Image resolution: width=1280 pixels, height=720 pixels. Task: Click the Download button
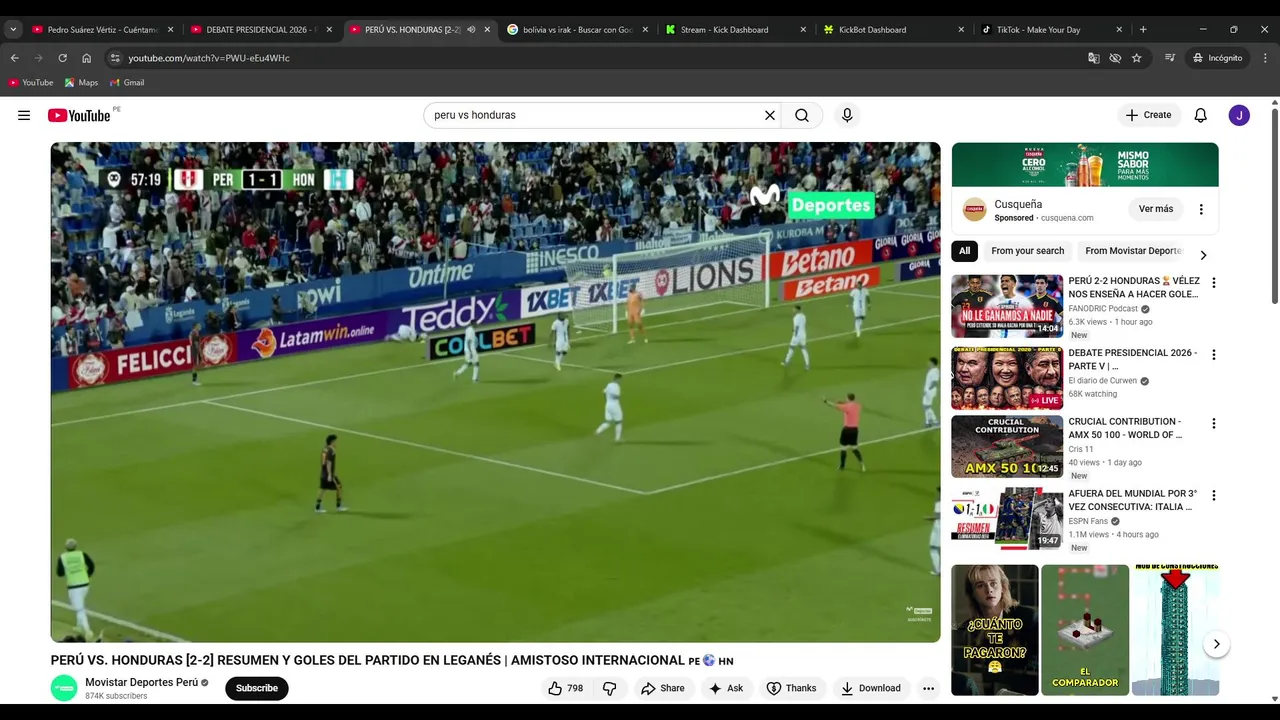(870, 688)
